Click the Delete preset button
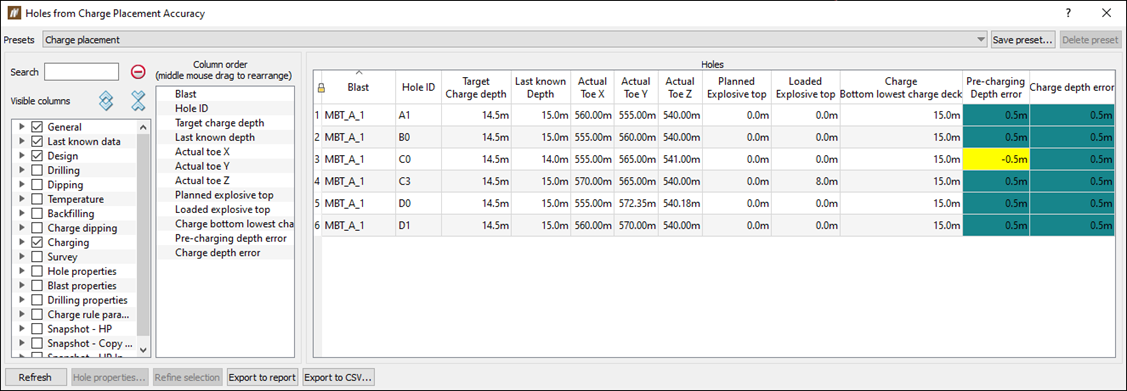This screenshot has height=391, width=1127. [x=1090, y=40]
